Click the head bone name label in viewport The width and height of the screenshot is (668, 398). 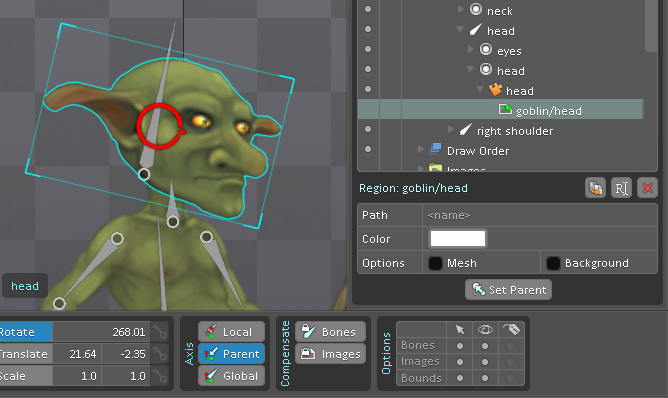pos(25,286)
